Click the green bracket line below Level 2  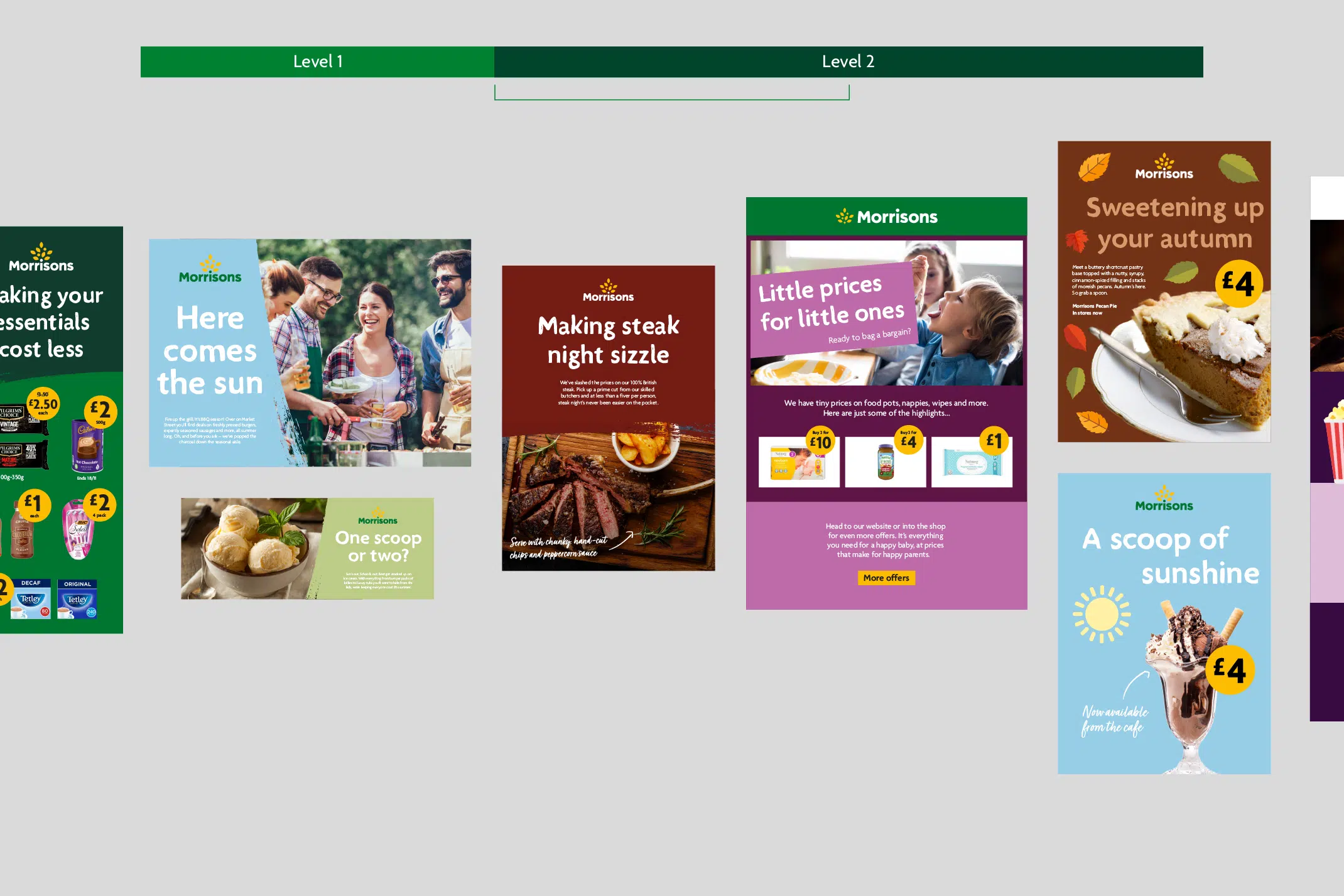[671, 99]
